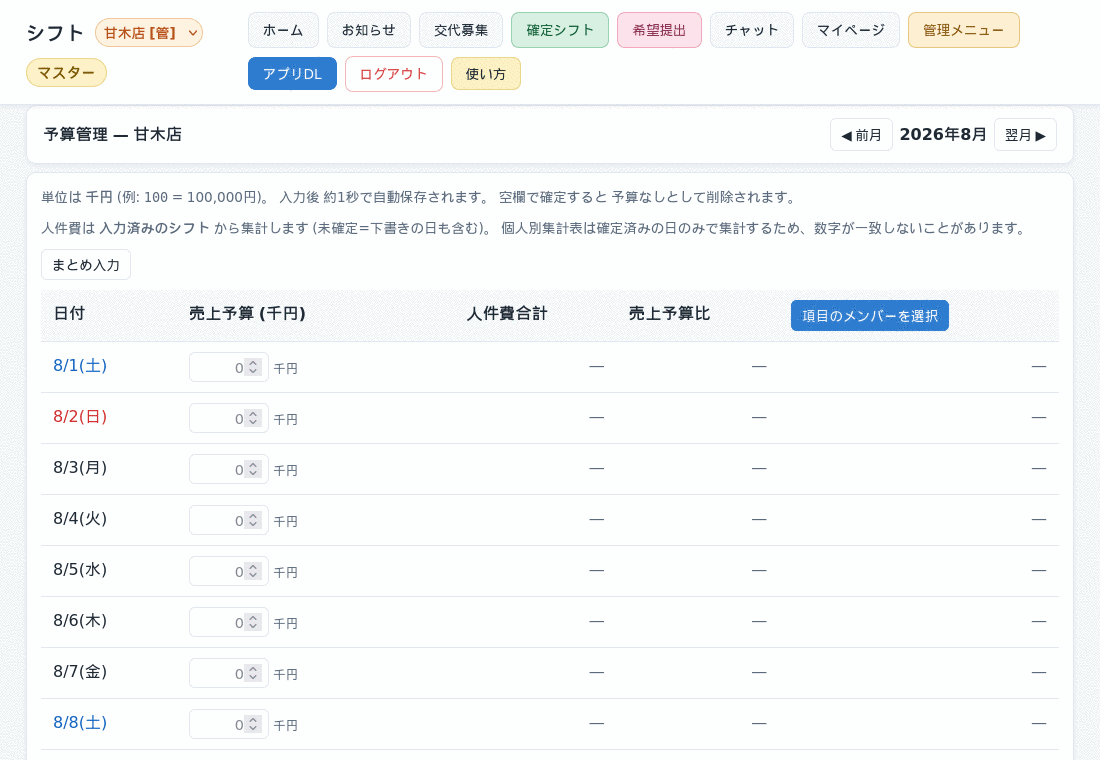This screenshot has width=1100, height=760.
Task: Go to the ホーム page
Action: 283,30
